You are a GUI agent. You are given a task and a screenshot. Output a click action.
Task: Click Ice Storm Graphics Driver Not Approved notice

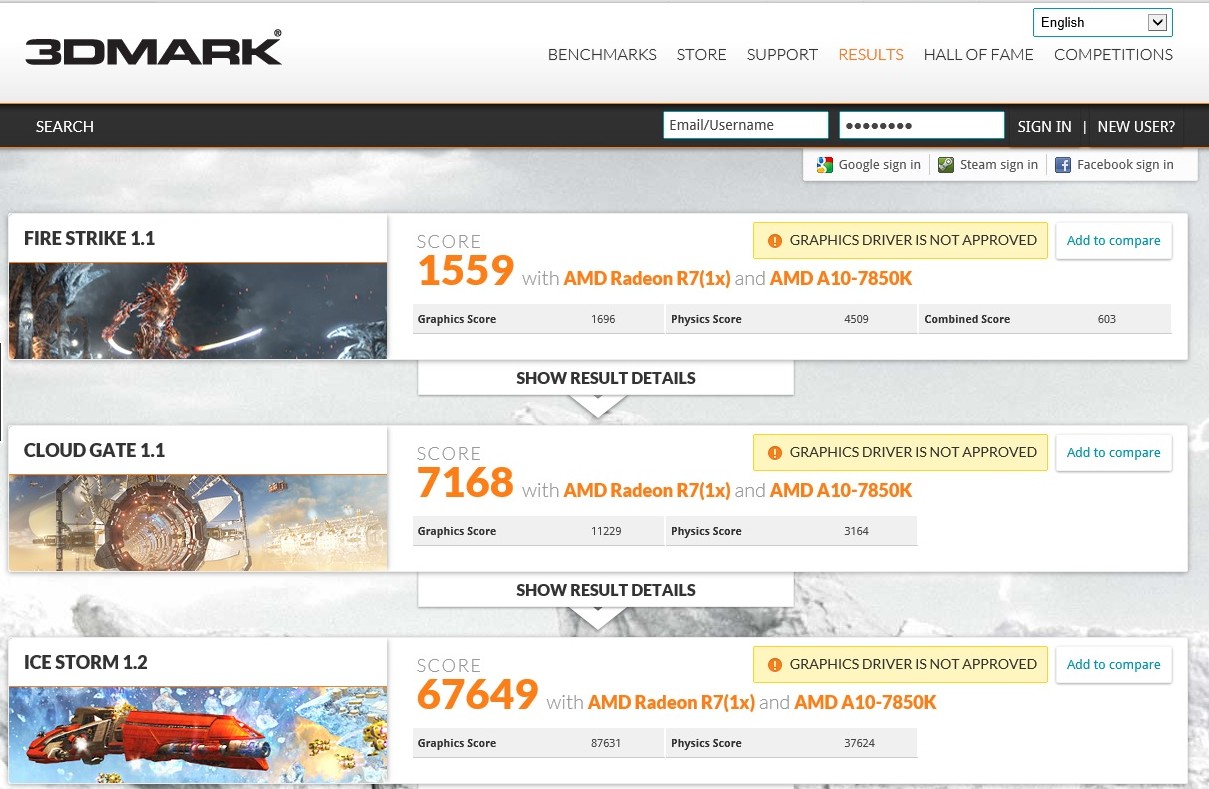click(x=900, y=664)
